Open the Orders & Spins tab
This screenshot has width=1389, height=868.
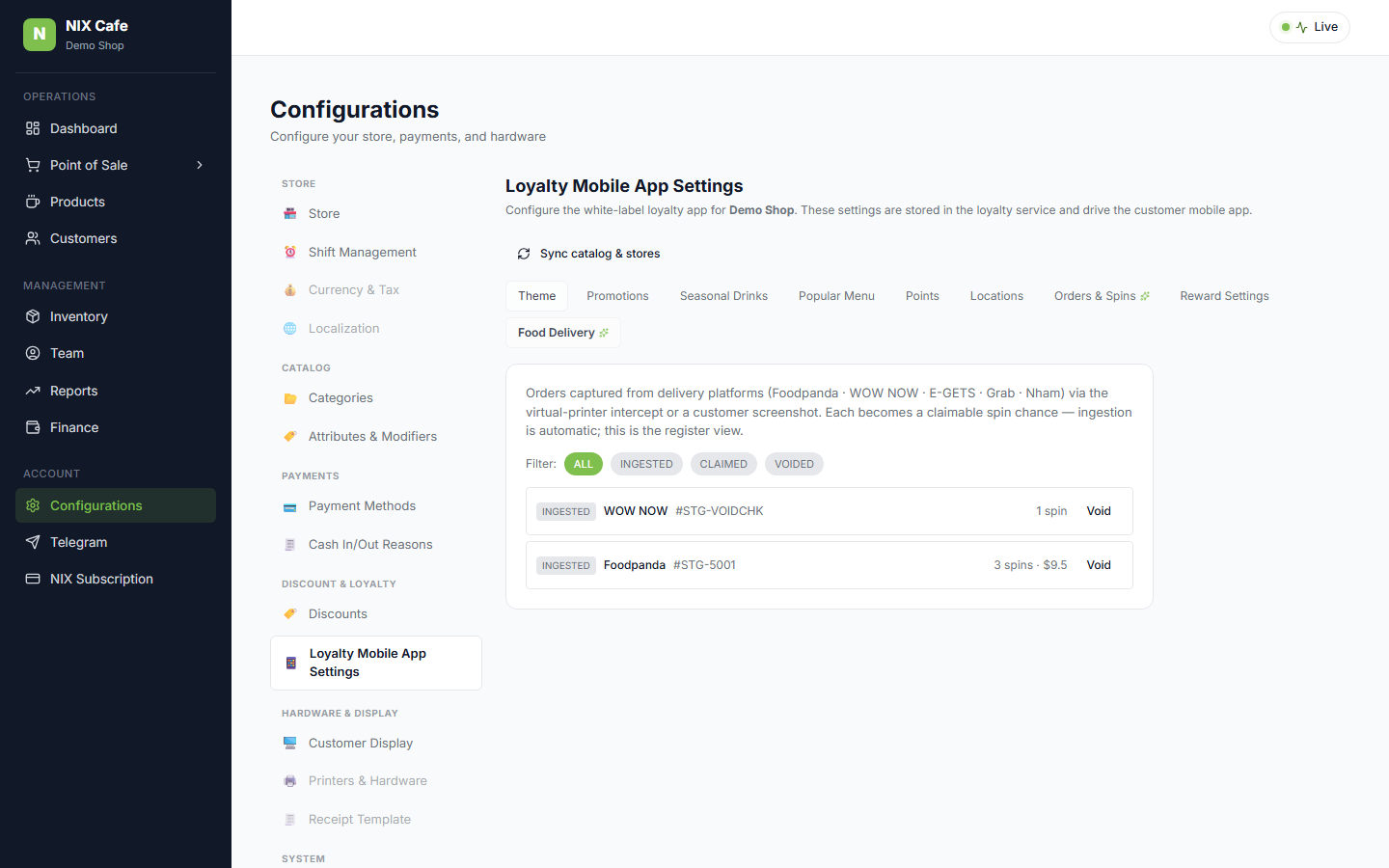1102,296
